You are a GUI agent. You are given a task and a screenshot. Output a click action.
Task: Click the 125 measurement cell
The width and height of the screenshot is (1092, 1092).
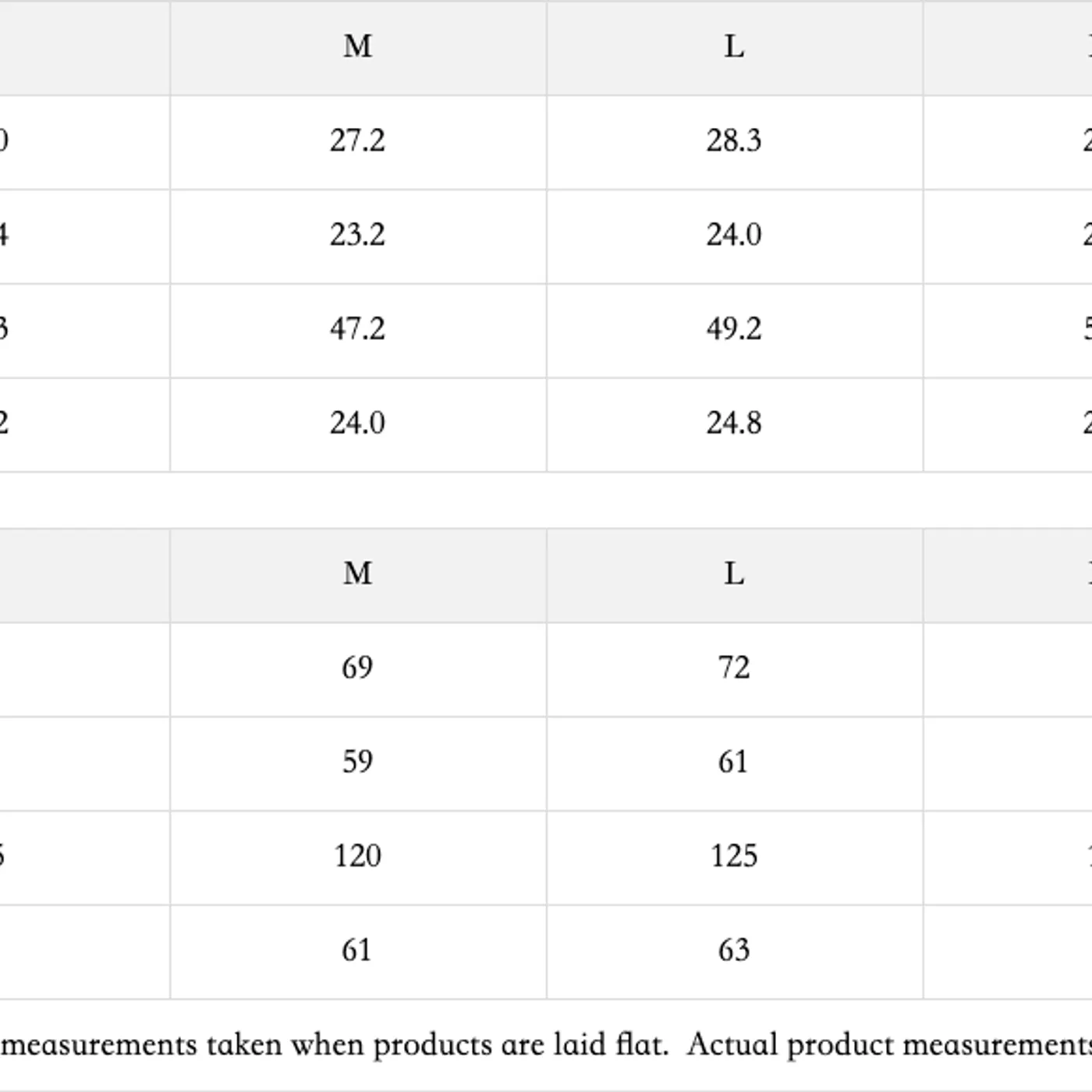click(x=734, y=856)
